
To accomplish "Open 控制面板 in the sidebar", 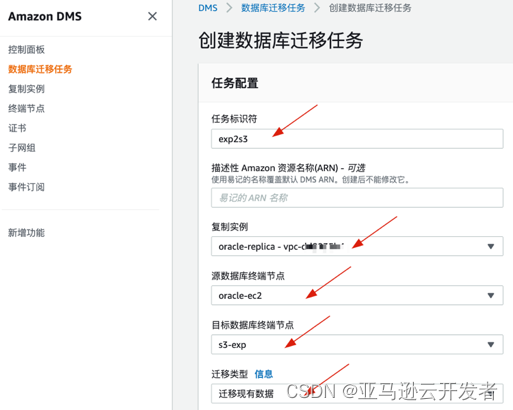I will (26, 50).
